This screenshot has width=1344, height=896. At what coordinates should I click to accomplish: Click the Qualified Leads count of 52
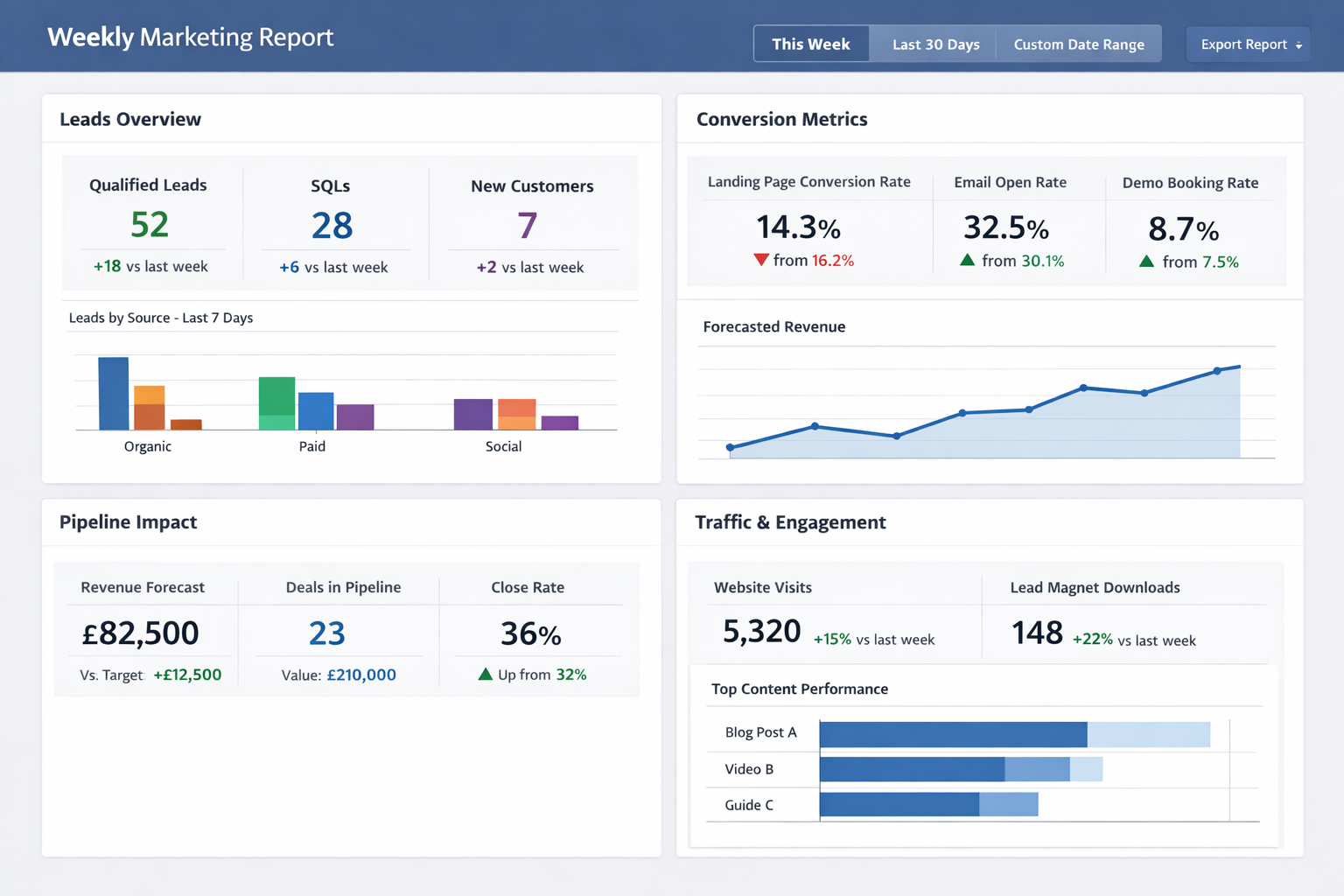pos(150,225)
